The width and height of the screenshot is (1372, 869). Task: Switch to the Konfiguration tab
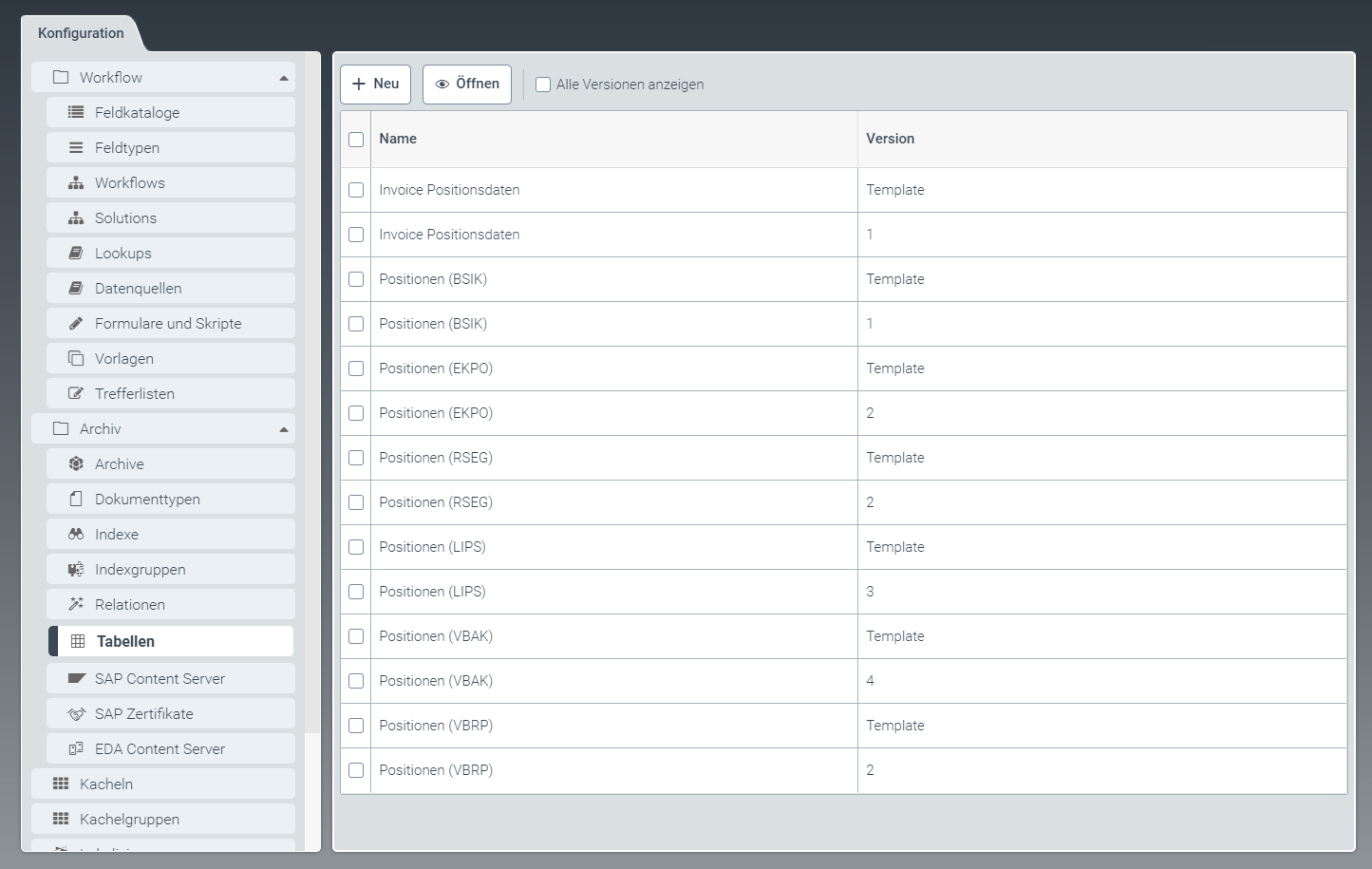pyautogui.click(x=81, y=33)
